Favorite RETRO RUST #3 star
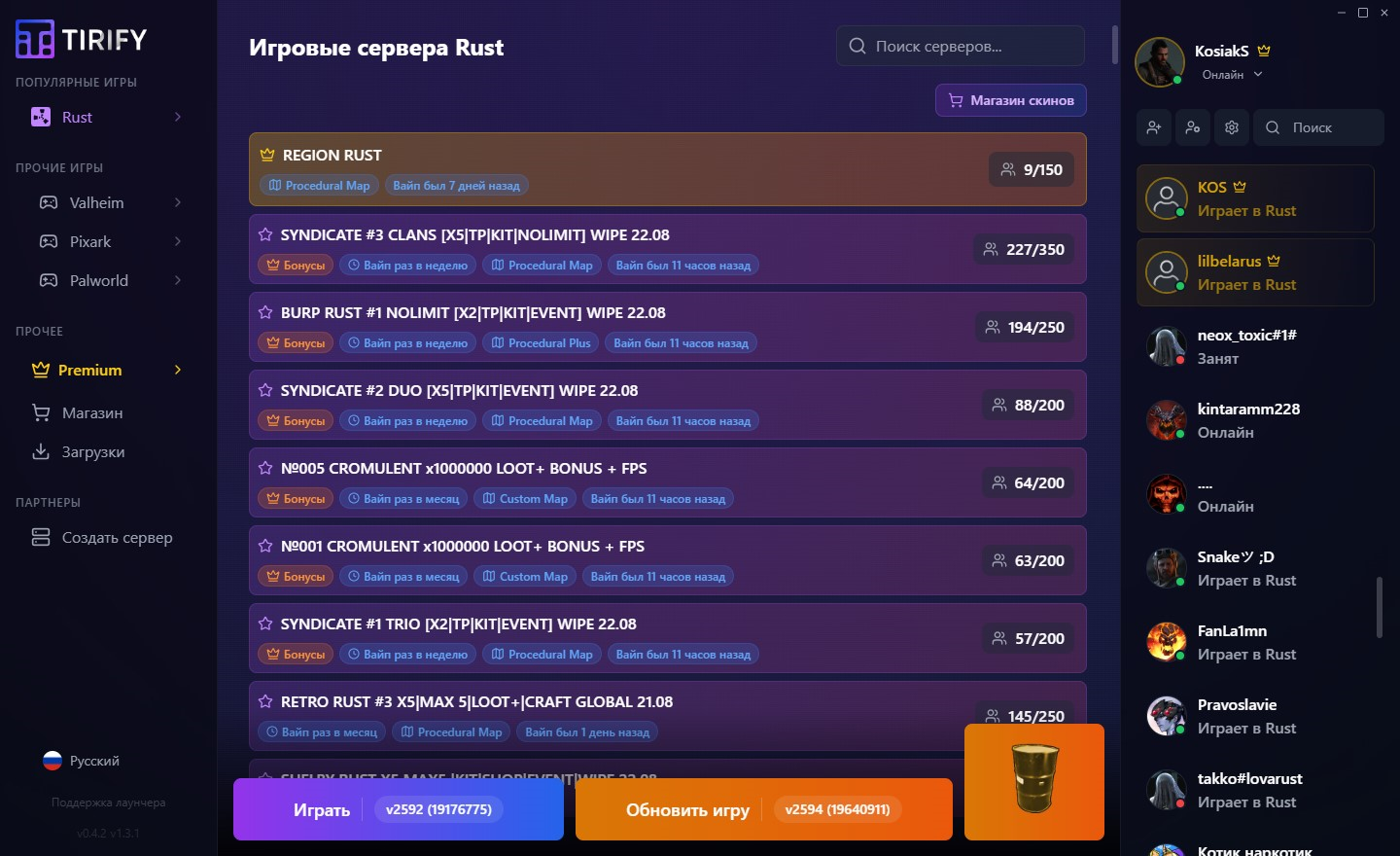Viewport: 1400px width, 856px height. pyautogui.click(x=265, y=701)
